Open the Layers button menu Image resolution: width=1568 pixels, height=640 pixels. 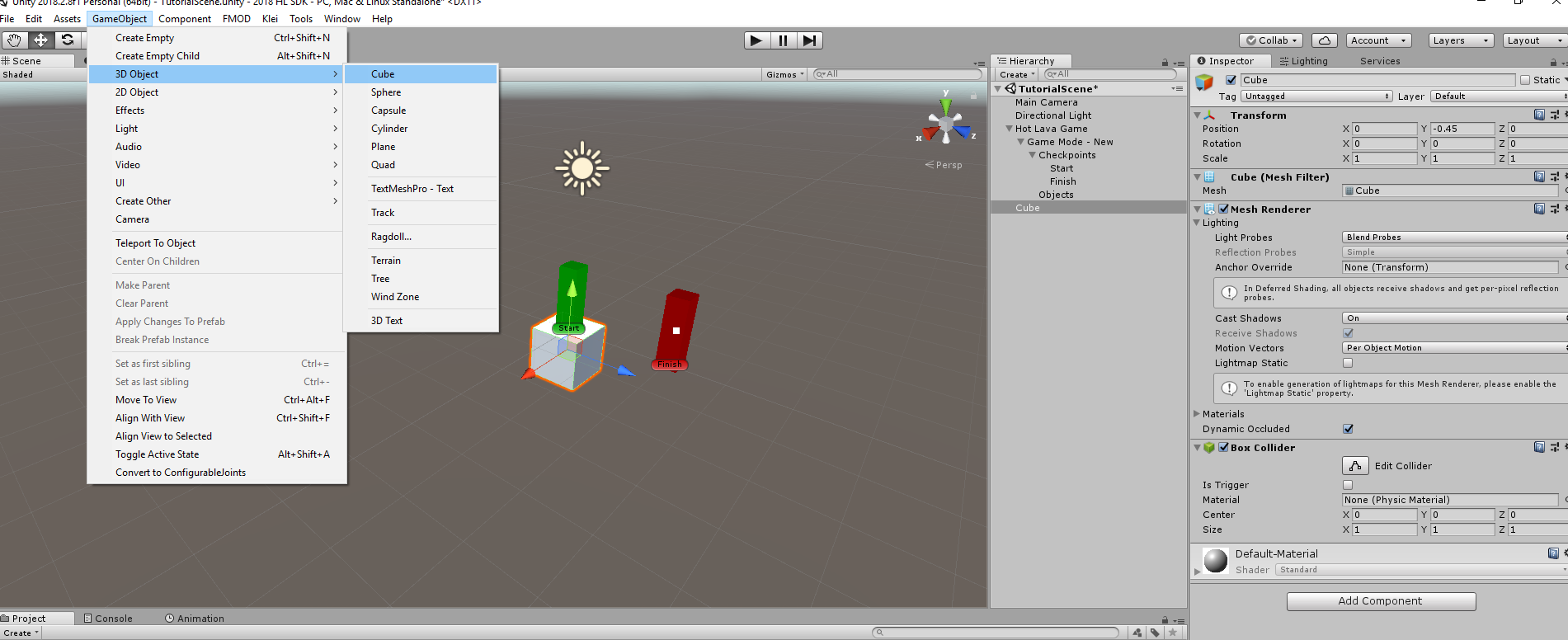pos(1461,40)
